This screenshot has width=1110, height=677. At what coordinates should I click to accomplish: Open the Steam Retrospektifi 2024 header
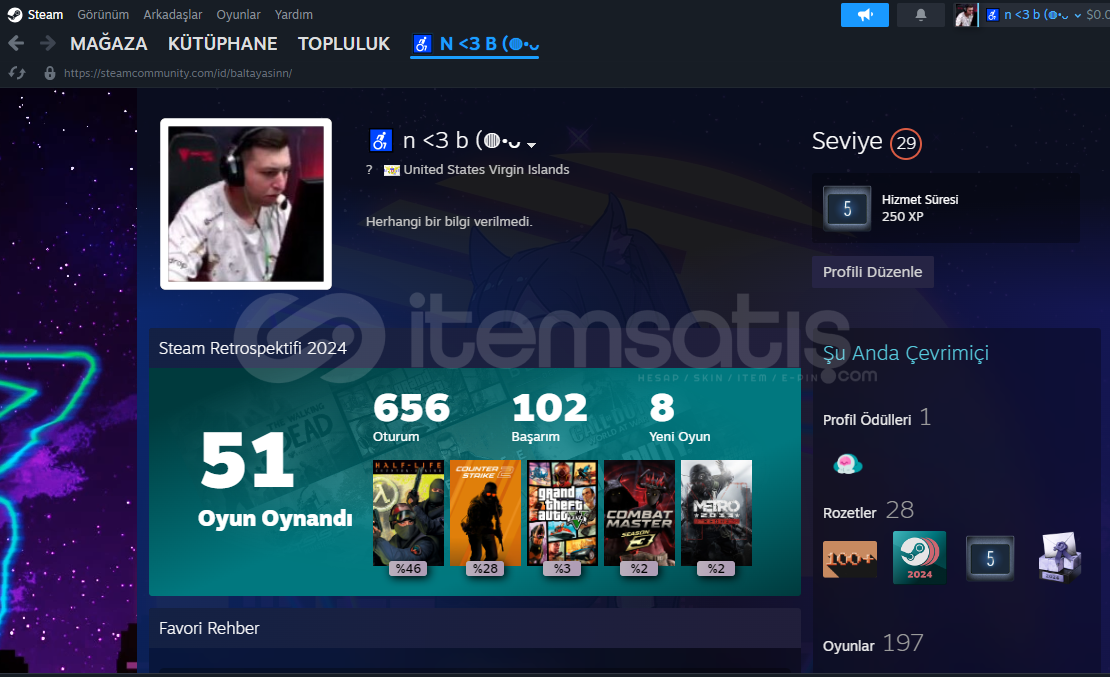coord(253,348)
